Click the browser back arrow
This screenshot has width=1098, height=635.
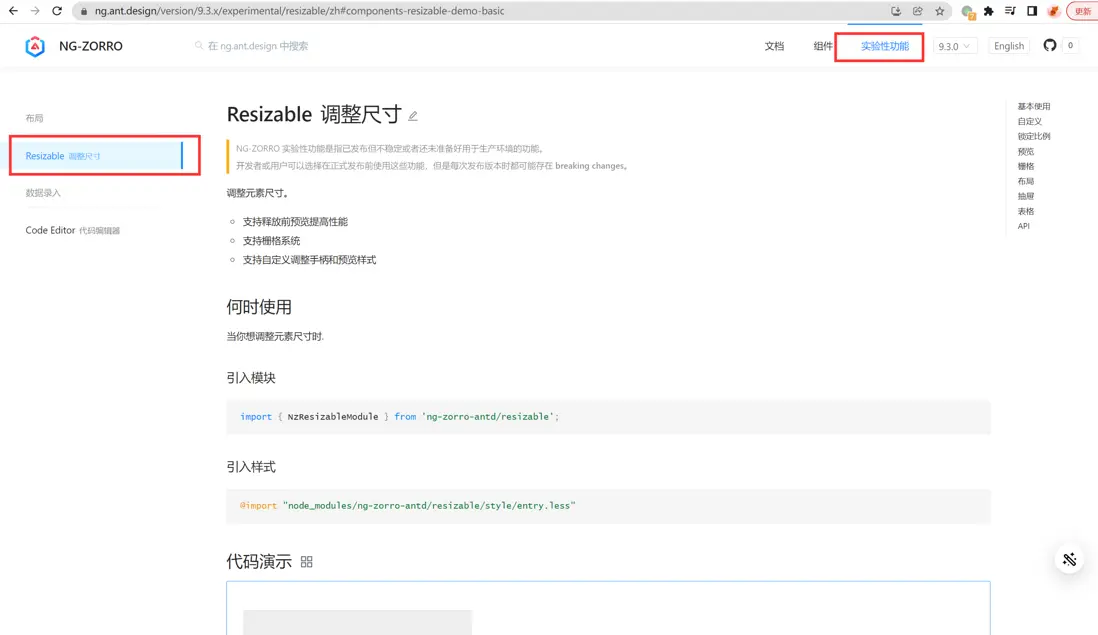pos(13,11)
